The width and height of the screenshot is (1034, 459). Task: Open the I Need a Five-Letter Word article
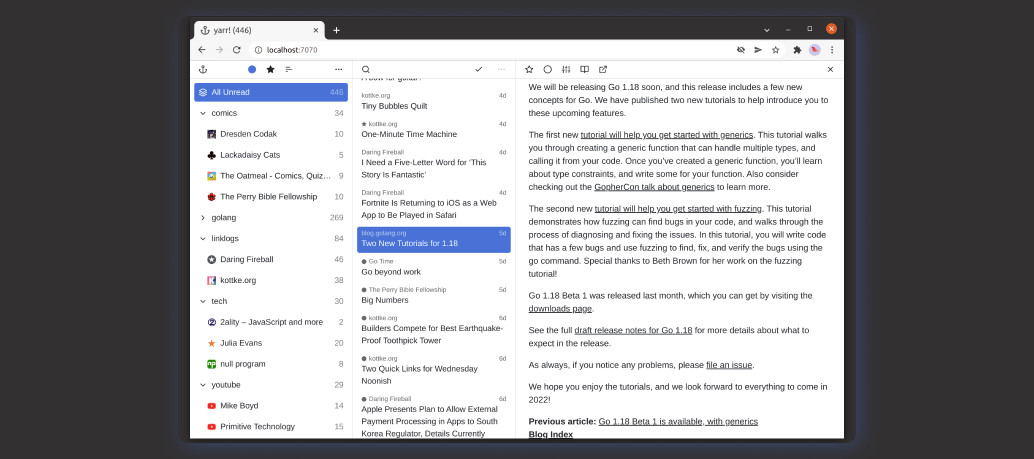tap(434, 164)
